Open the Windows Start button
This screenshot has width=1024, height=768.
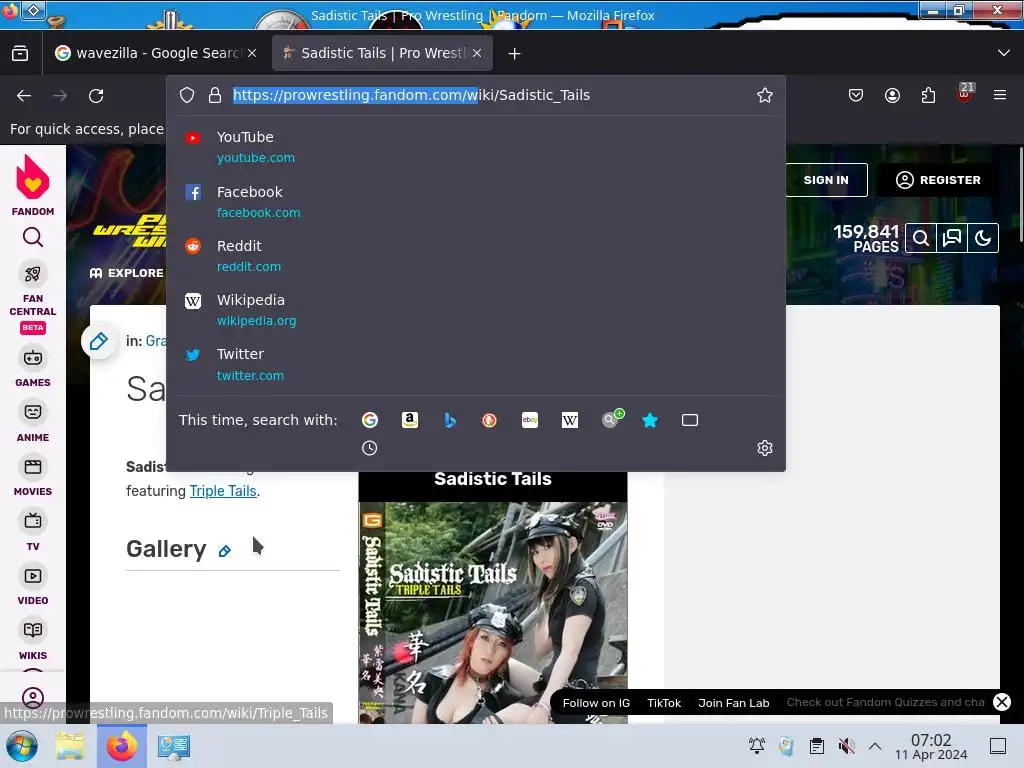tap(22, 746)
